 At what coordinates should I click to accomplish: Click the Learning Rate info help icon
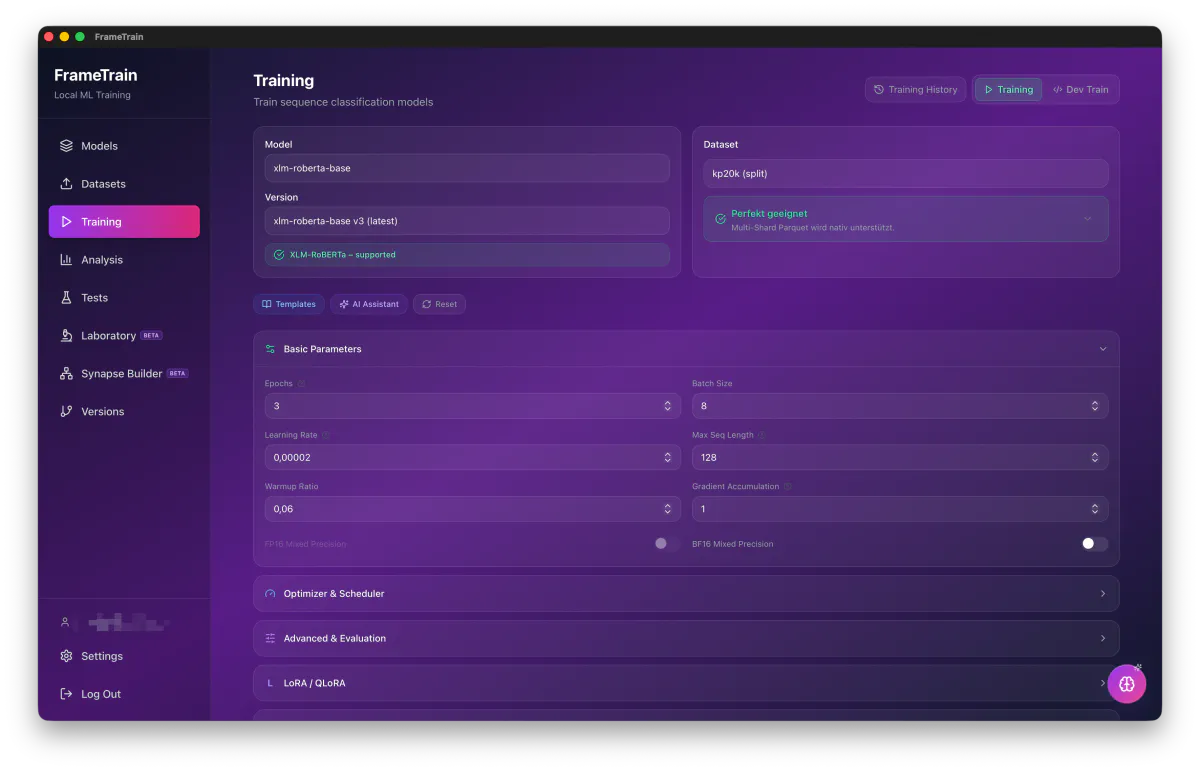coord(326,435)
